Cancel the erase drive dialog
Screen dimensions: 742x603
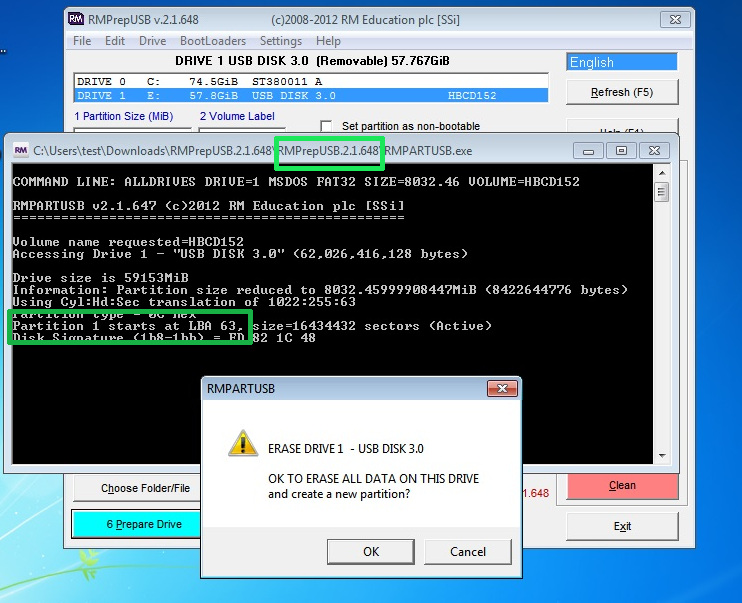pos(468,551)
